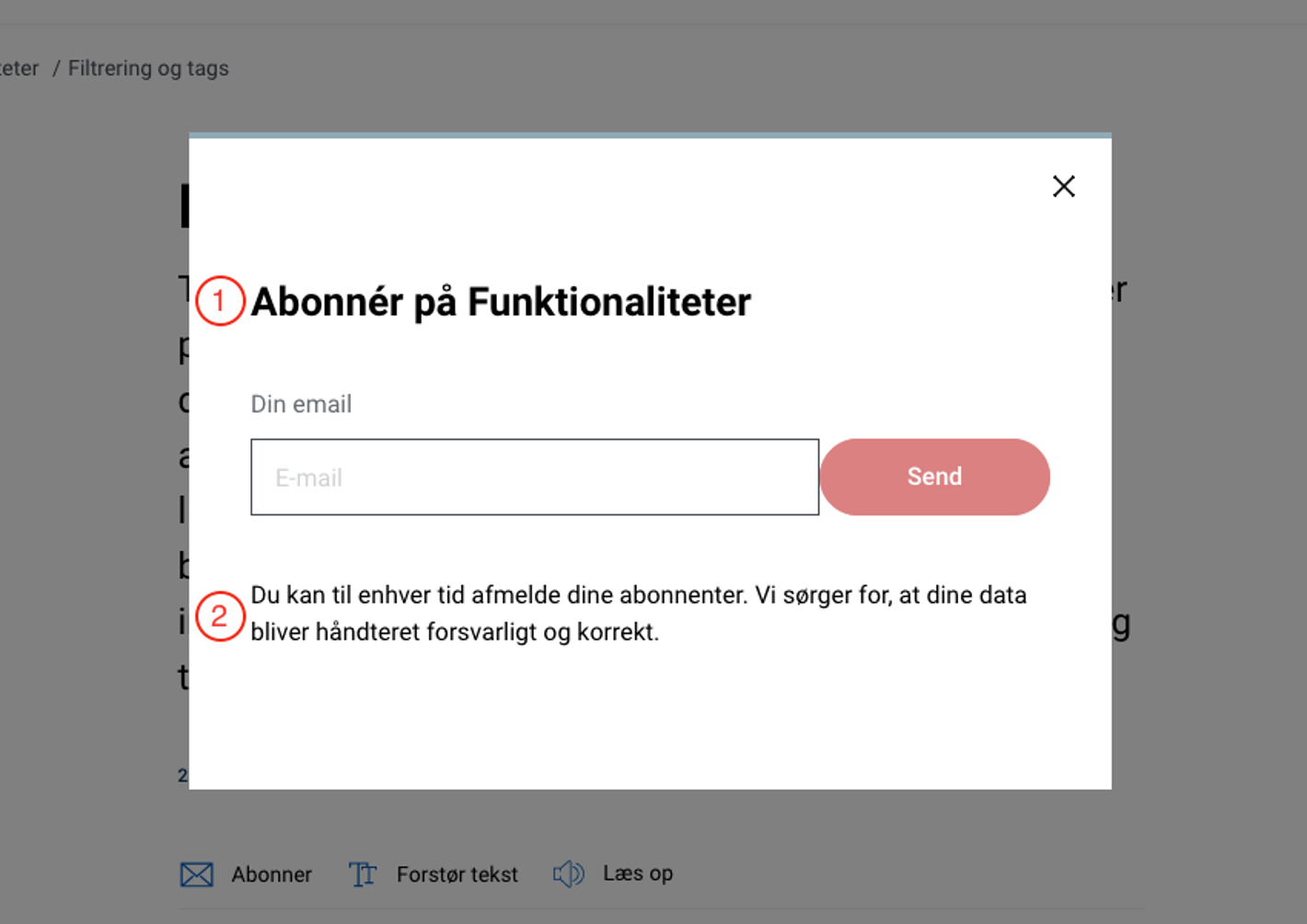Click the Forstør tekst letter T icon
1307x924 pixels.
coord(363,874)
